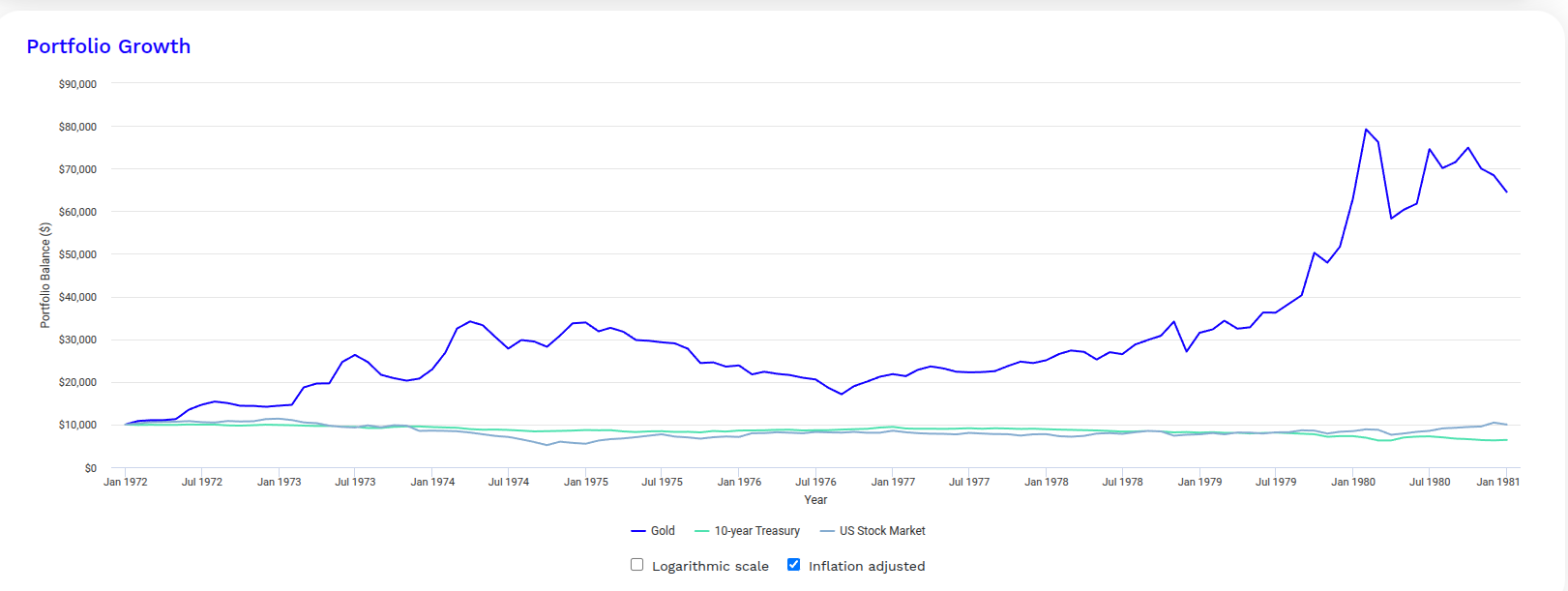Hide the 10-year Treasury series label

pos(756,531)
